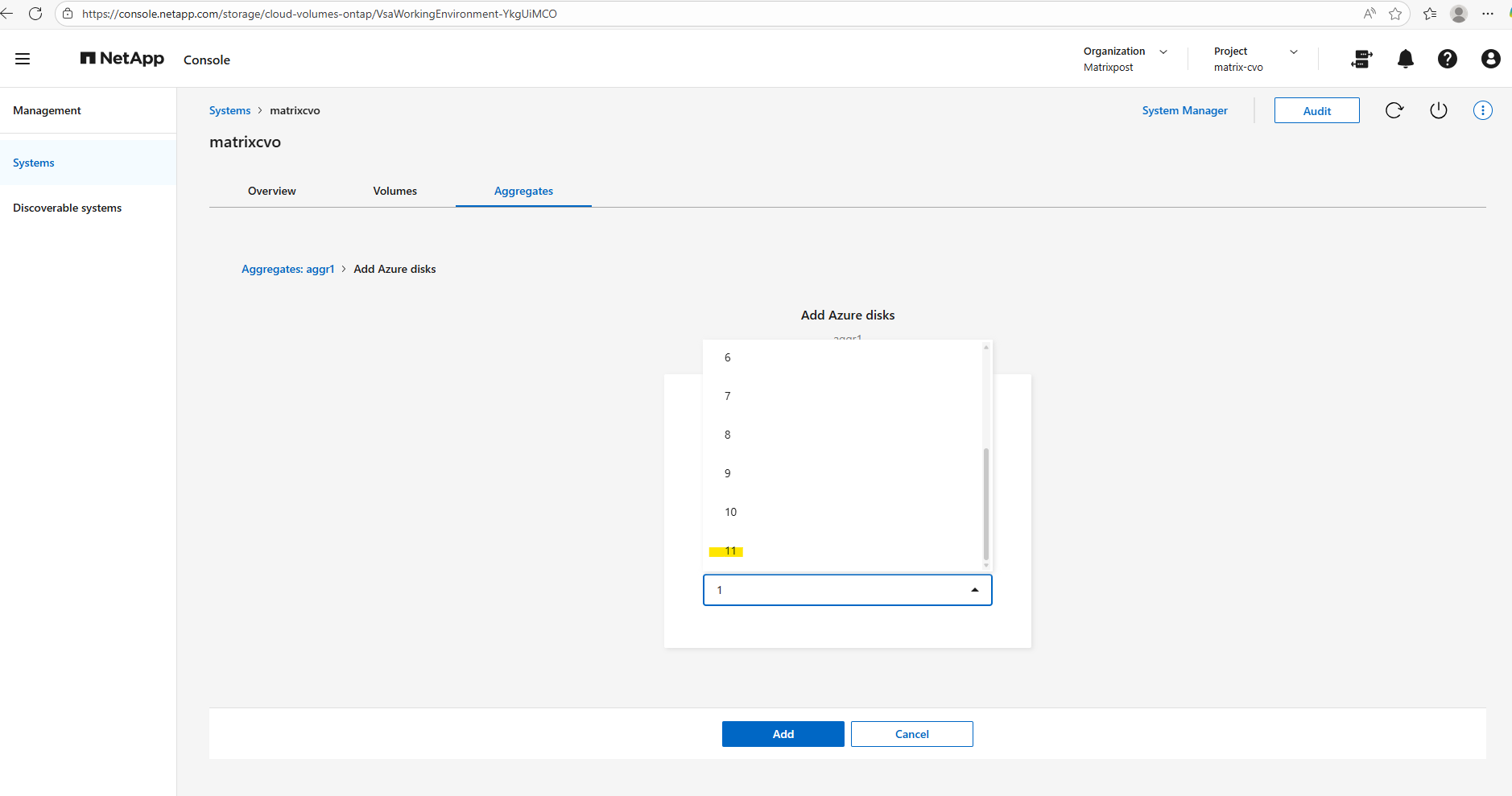Open Discoverable systems in sidebar
This screenshot has width=1512, height=796.
[x=68, y=208]
